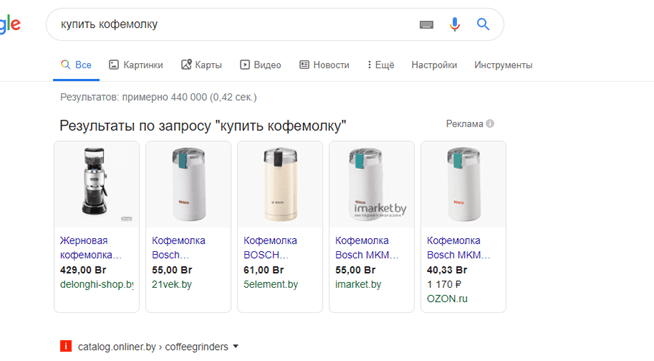Viewport: 654px width, 361px height.
Task: Click the imarket.by store name under 55,00 Br
Action: click(x=358, y=285)
